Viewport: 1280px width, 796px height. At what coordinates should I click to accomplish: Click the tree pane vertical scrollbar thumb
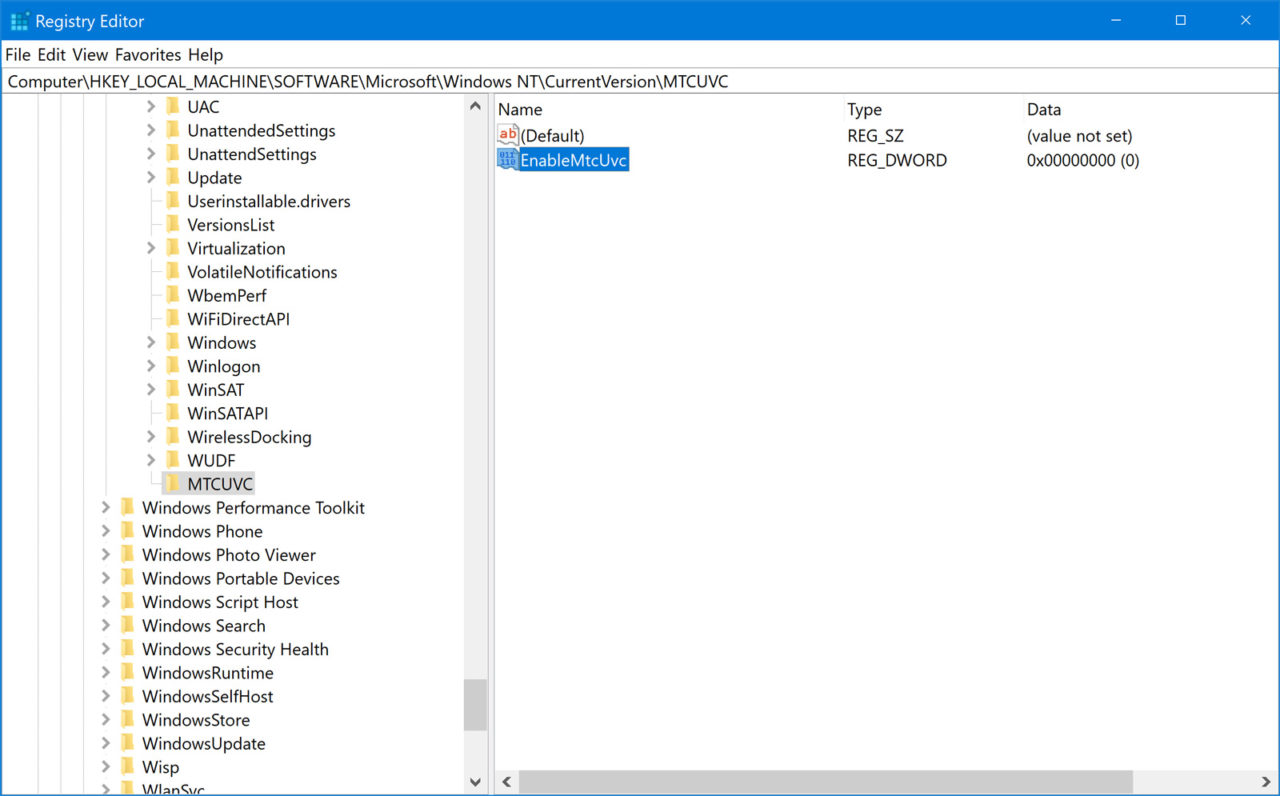point(476,705)
